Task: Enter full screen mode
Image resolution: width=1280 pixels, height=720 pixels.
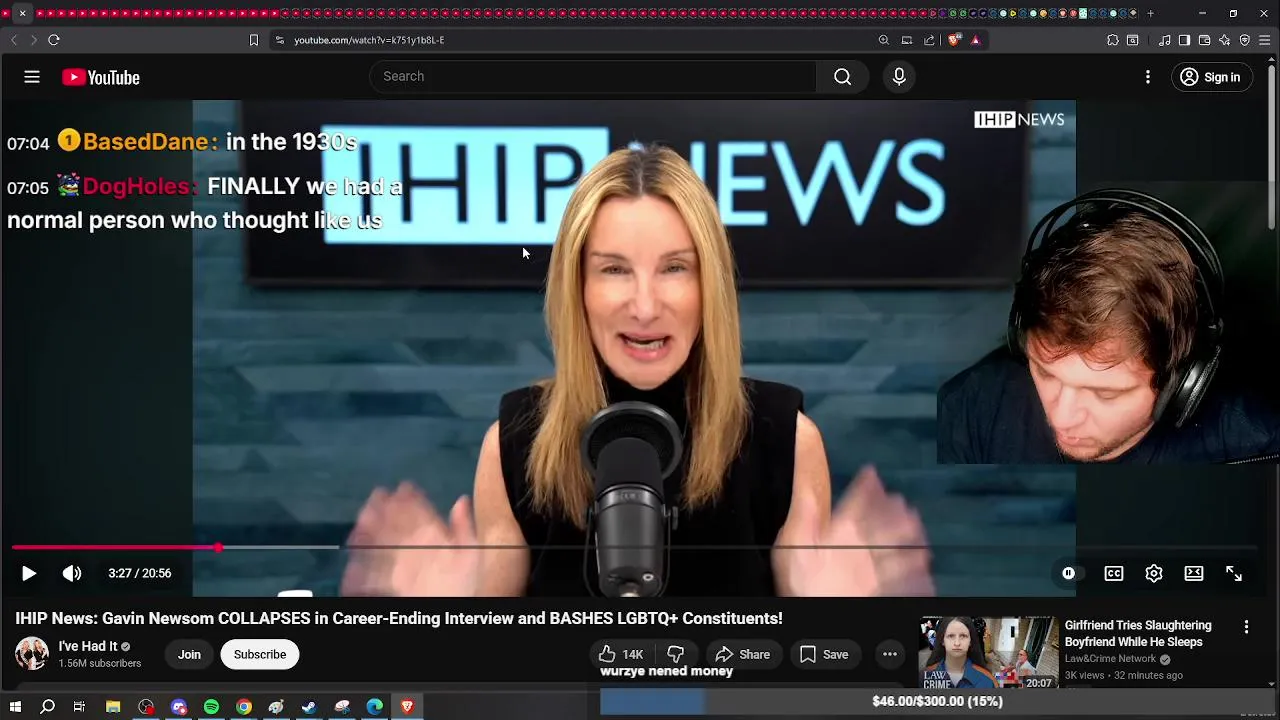Action: 1234,573
